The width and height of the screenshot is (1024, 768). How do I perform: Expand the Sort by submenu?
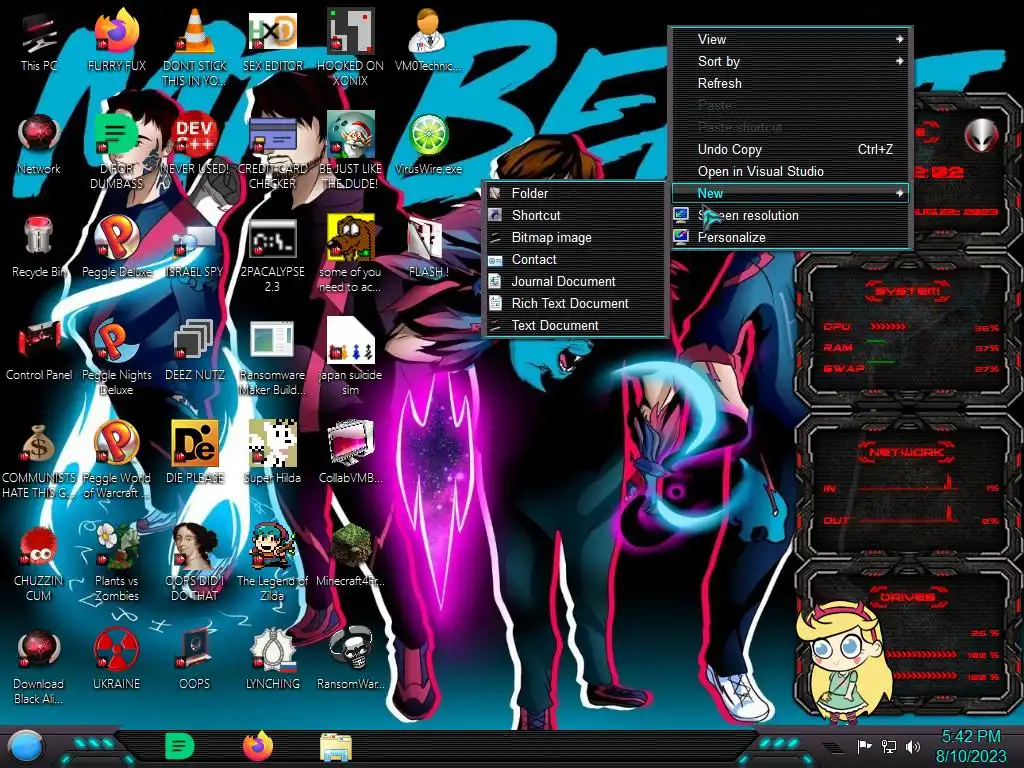(791, 61)
